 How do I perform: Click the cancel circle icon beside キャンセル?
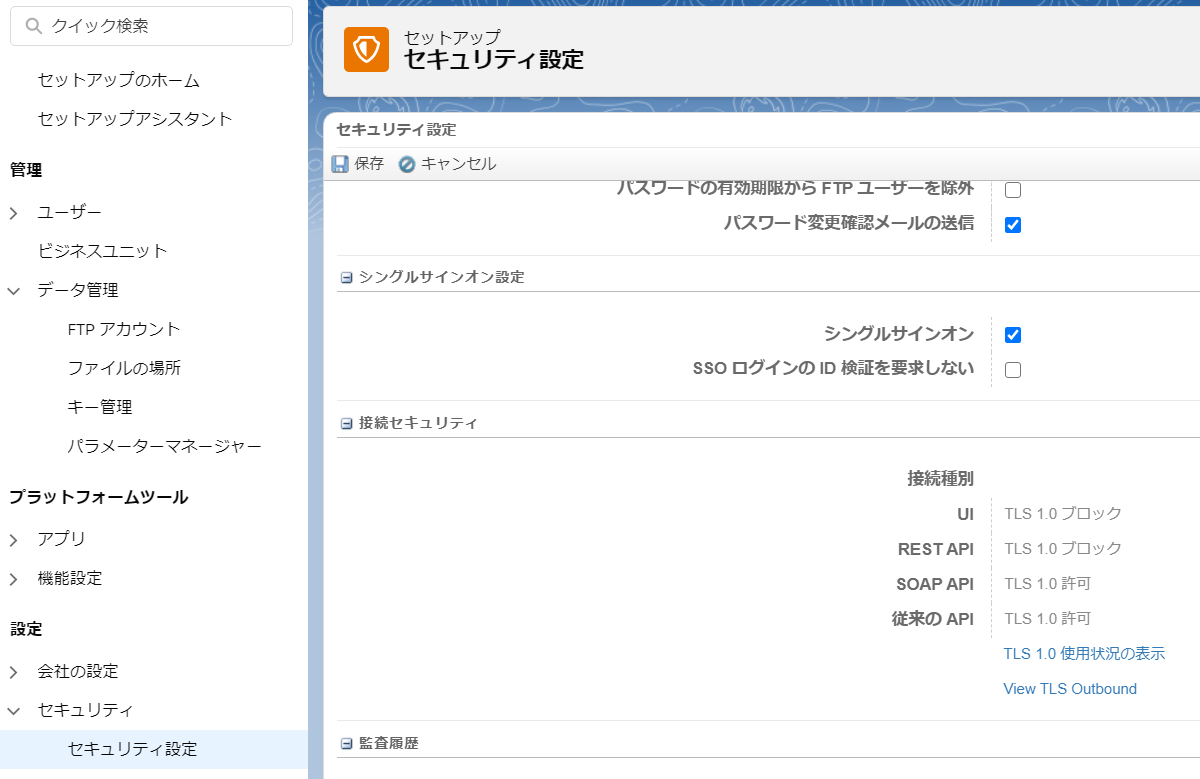click(407, 163)
